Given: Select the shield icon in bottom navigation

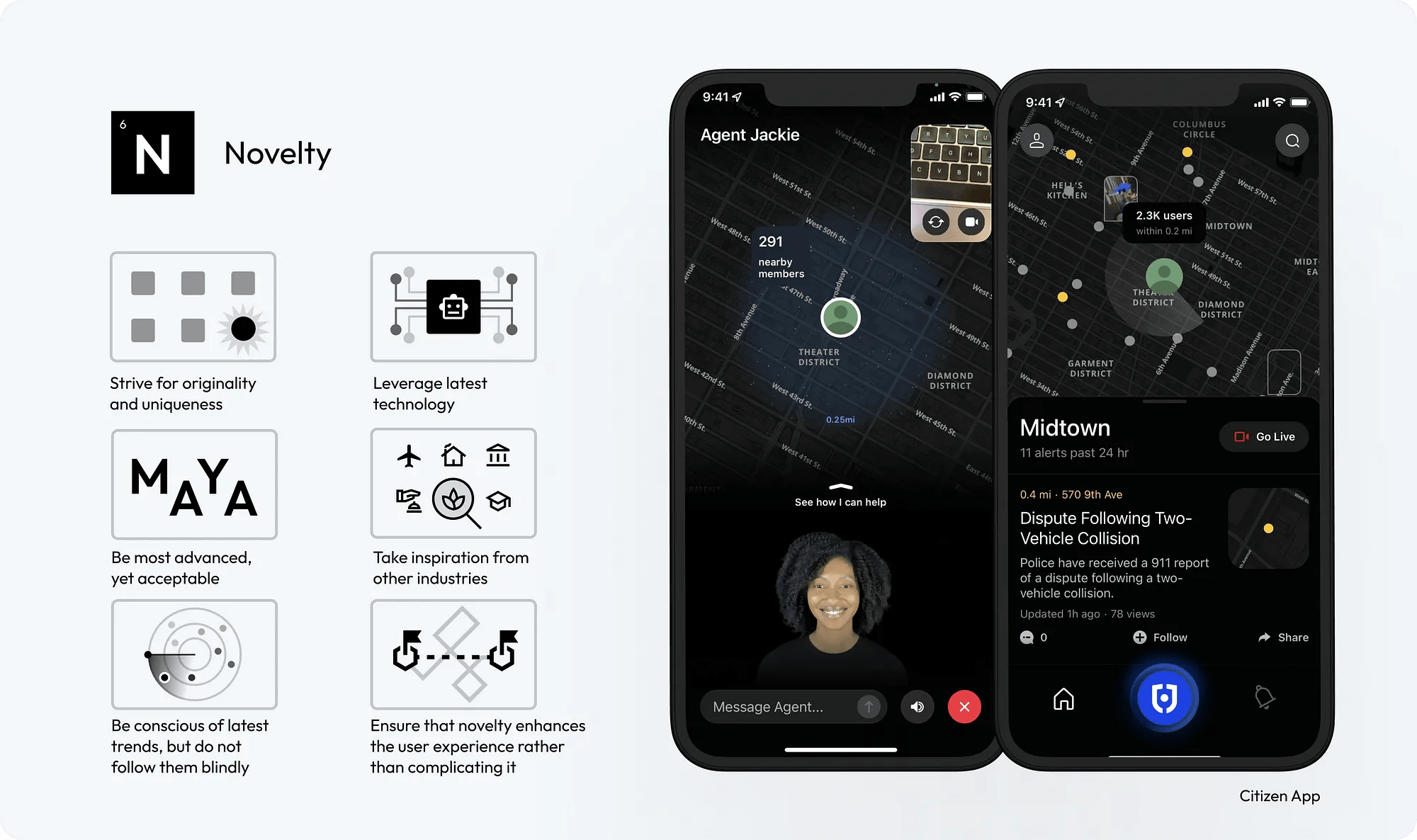Looking at the screenshot, I should coord(1162,697).
